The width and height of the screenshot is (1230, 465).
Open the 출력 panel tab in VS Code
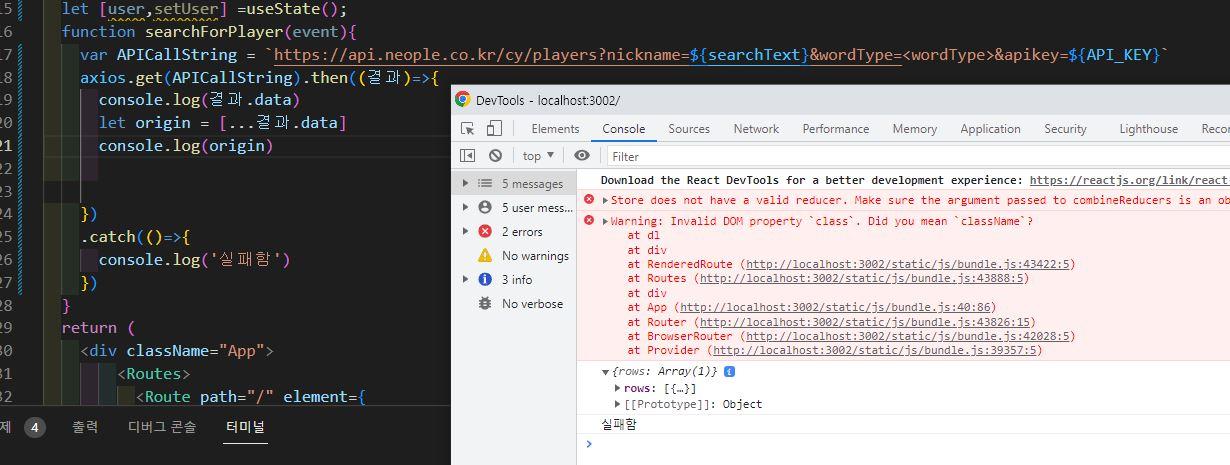click(x=85, y=427)
